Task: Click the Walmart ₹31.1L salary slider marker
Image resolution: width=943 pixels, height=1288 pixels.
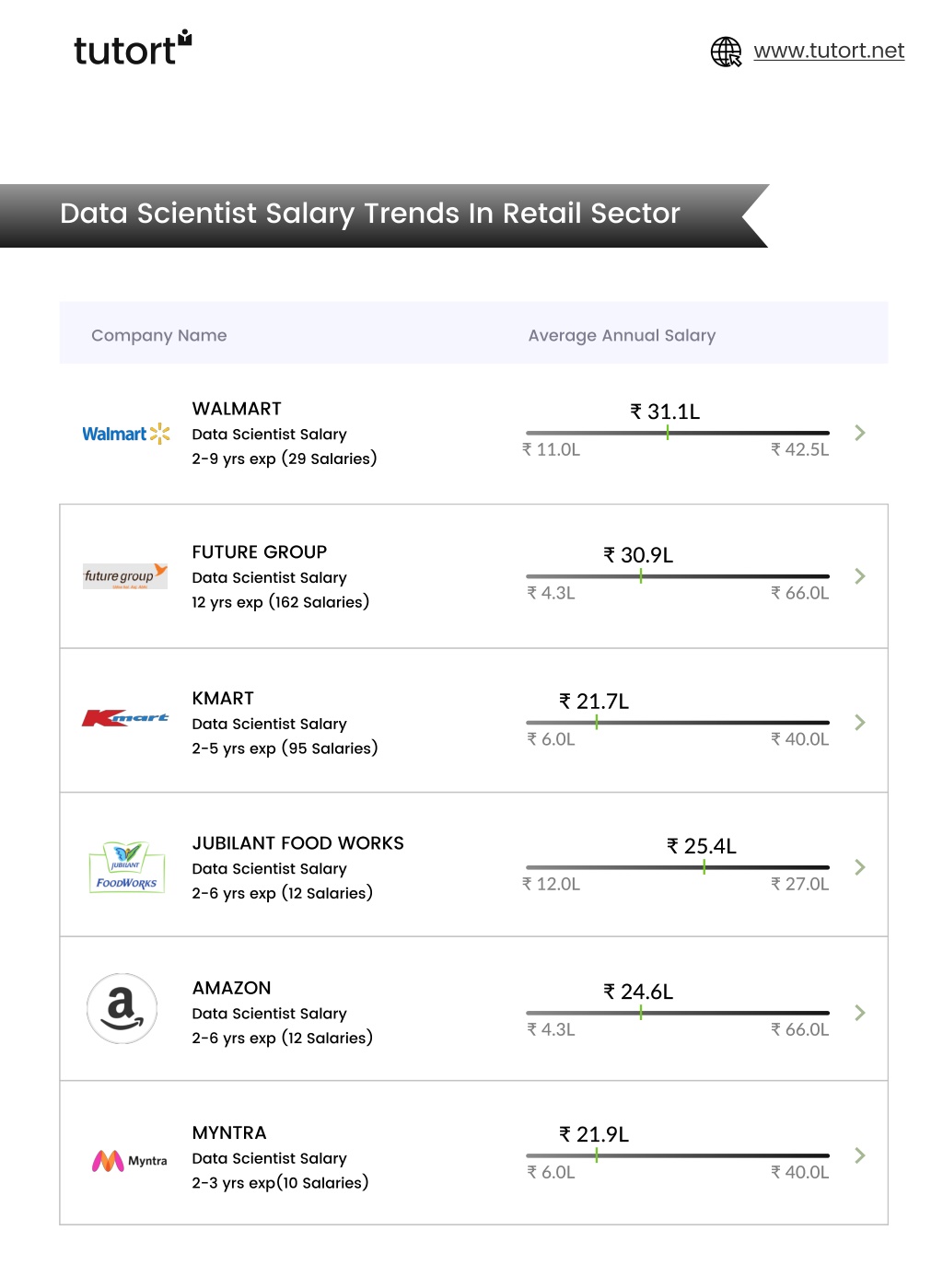Action: click(x=668, y=433)
